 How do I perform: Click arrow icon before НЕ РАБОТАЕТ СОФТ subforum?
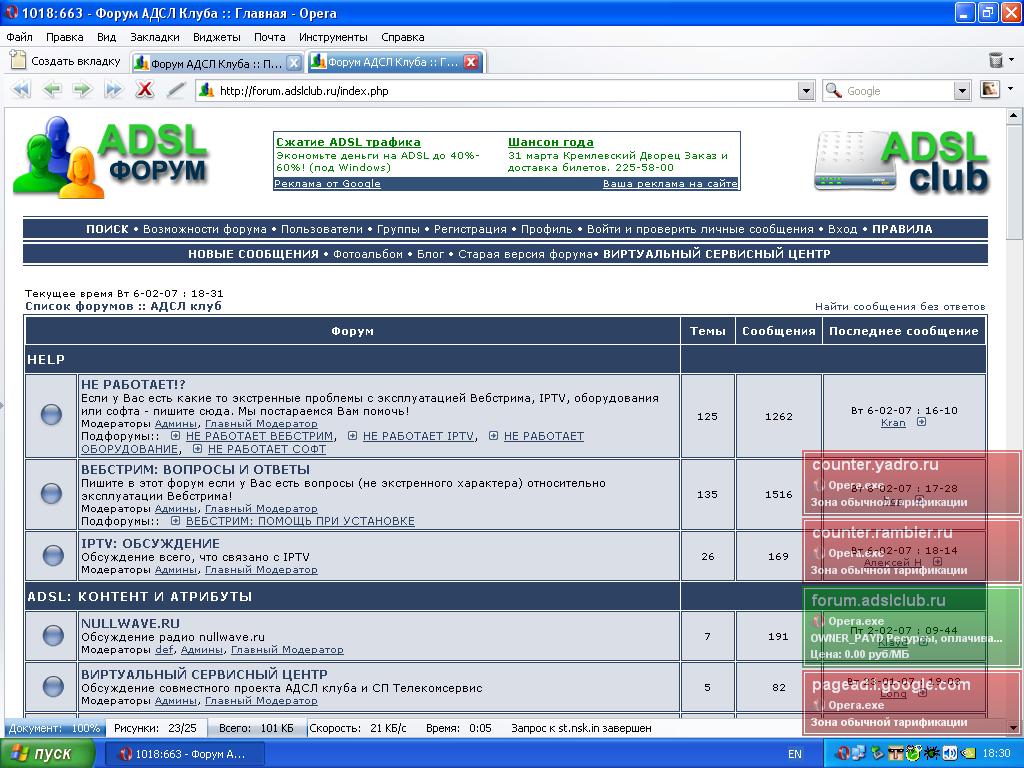(197, 449)
